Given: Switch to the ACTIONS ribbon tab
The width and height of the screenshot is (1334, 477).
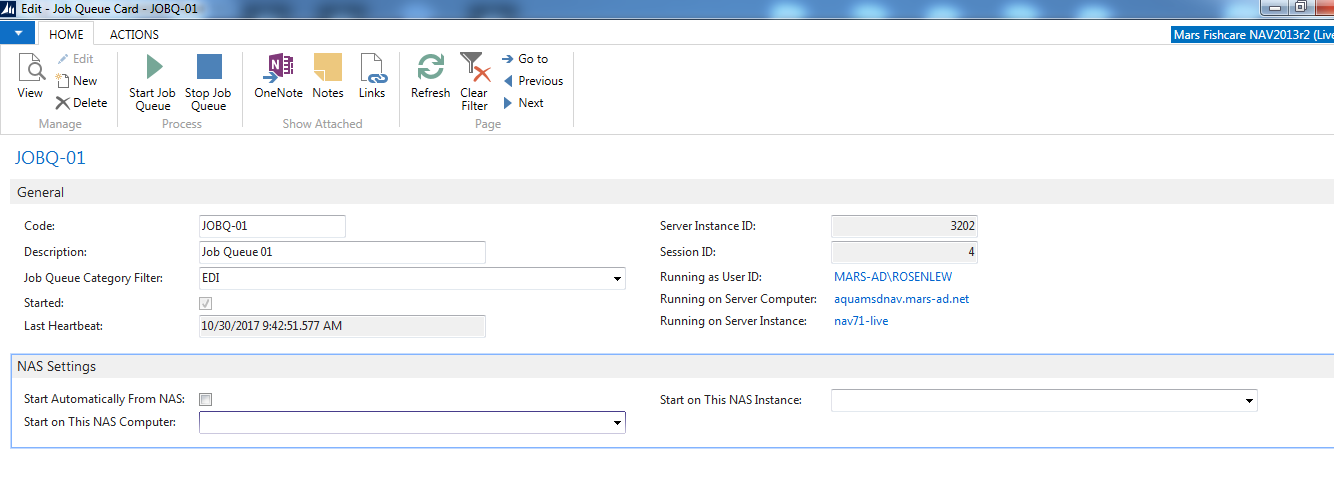Looking at the screenshot, I should pos(134,34).
